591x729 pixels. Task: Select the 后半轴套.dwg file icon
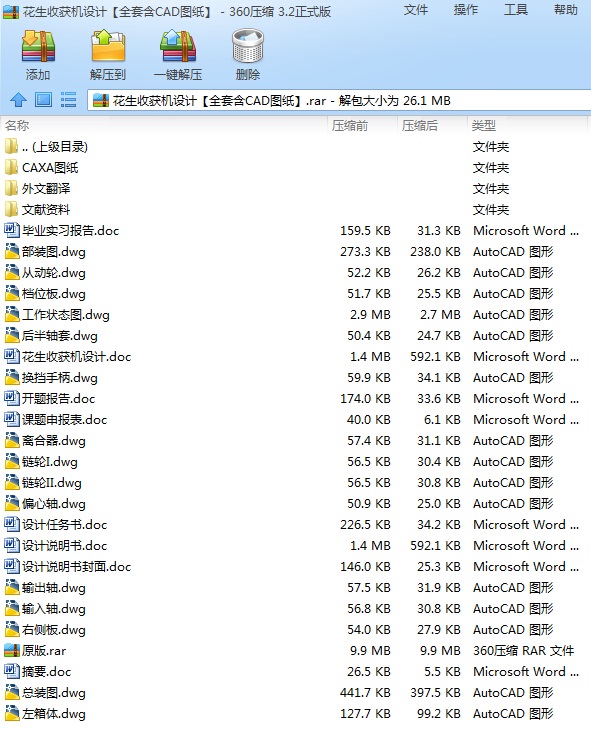11,335
